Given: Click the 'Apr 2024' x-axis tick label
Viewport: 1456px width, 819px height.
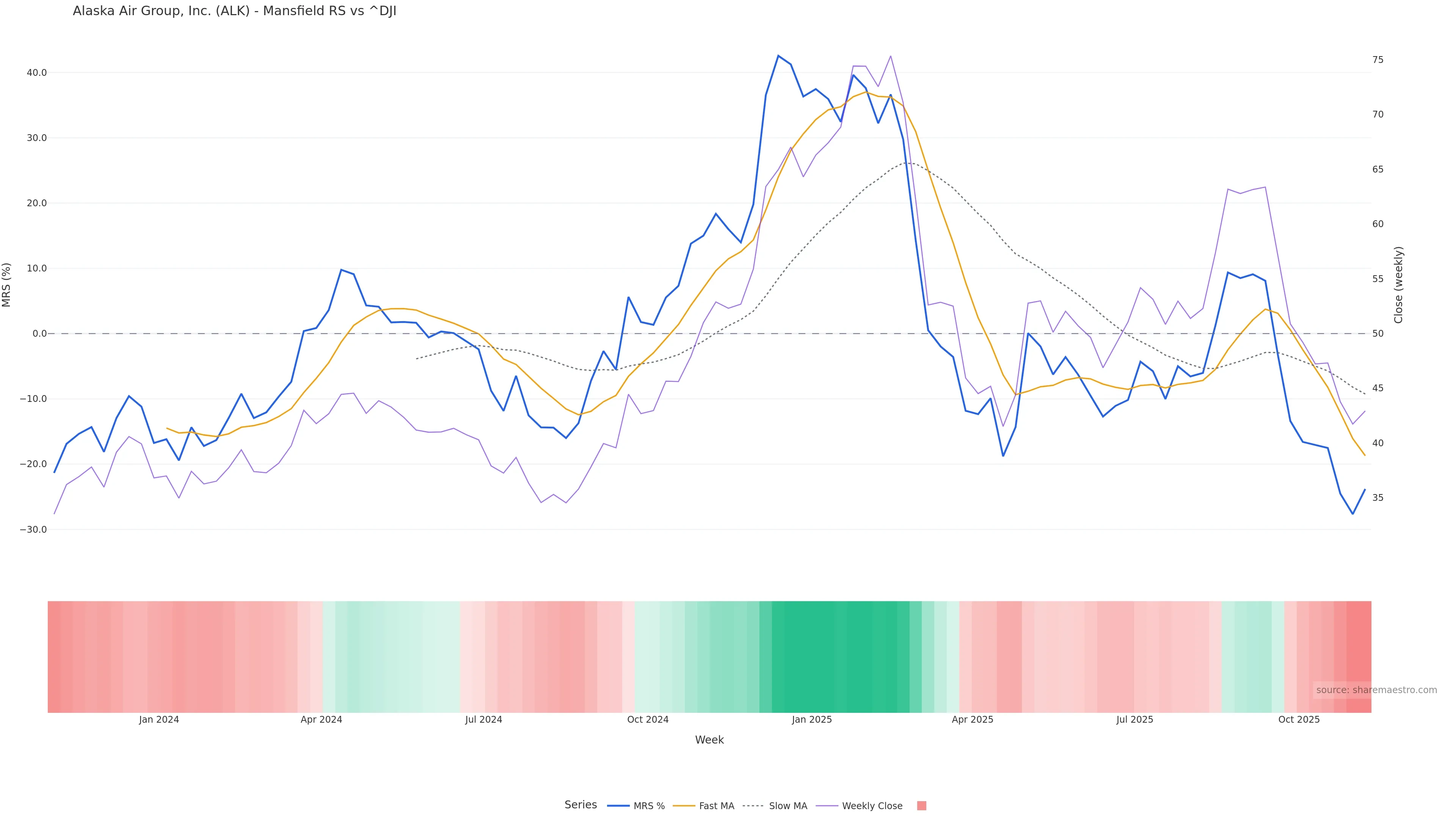Looking at the screenshot, I should (x=321, y=720).
